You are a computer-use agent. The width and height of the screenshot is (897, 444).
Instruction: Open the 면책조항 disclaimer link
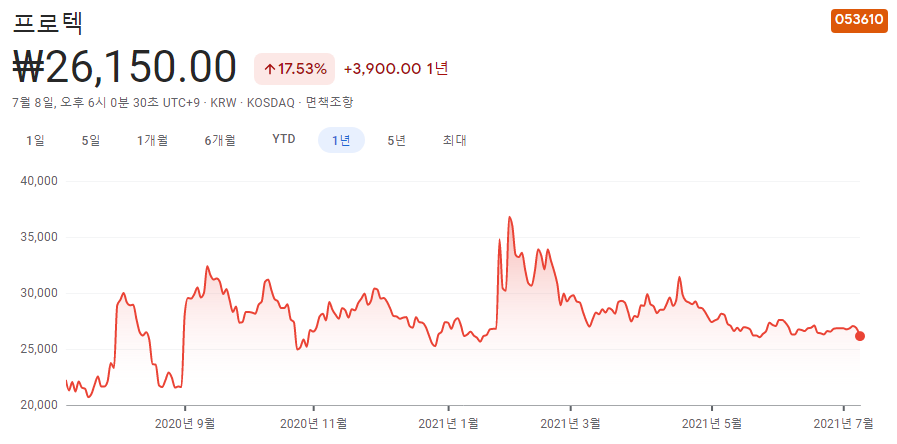pos(330,103)
